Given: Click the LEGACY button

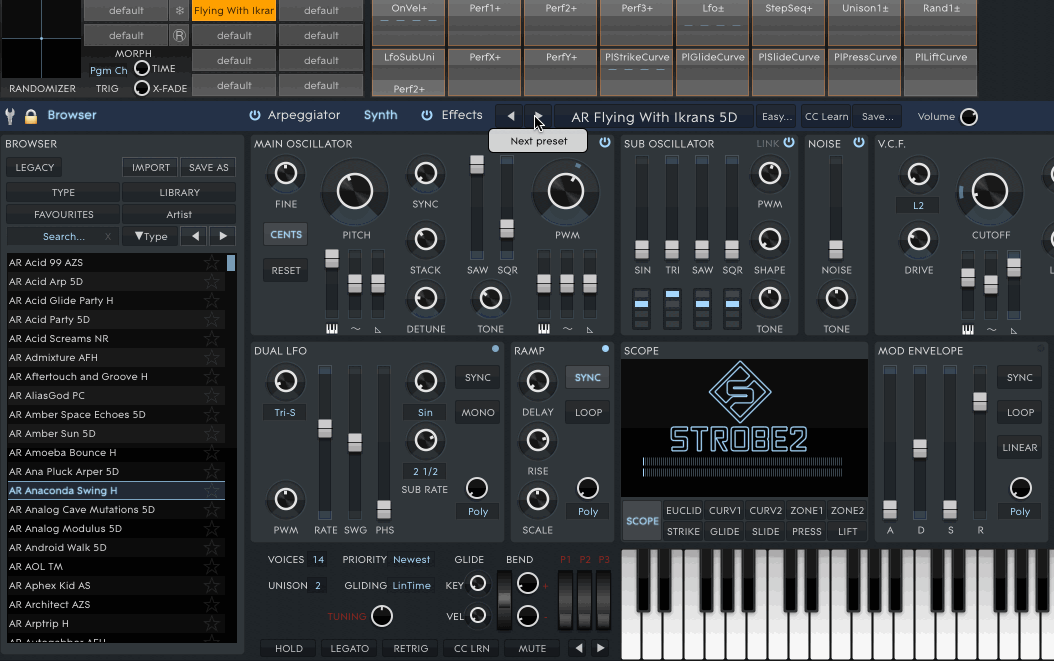Looking at the screenshot, I should click(x=34, y=167).
